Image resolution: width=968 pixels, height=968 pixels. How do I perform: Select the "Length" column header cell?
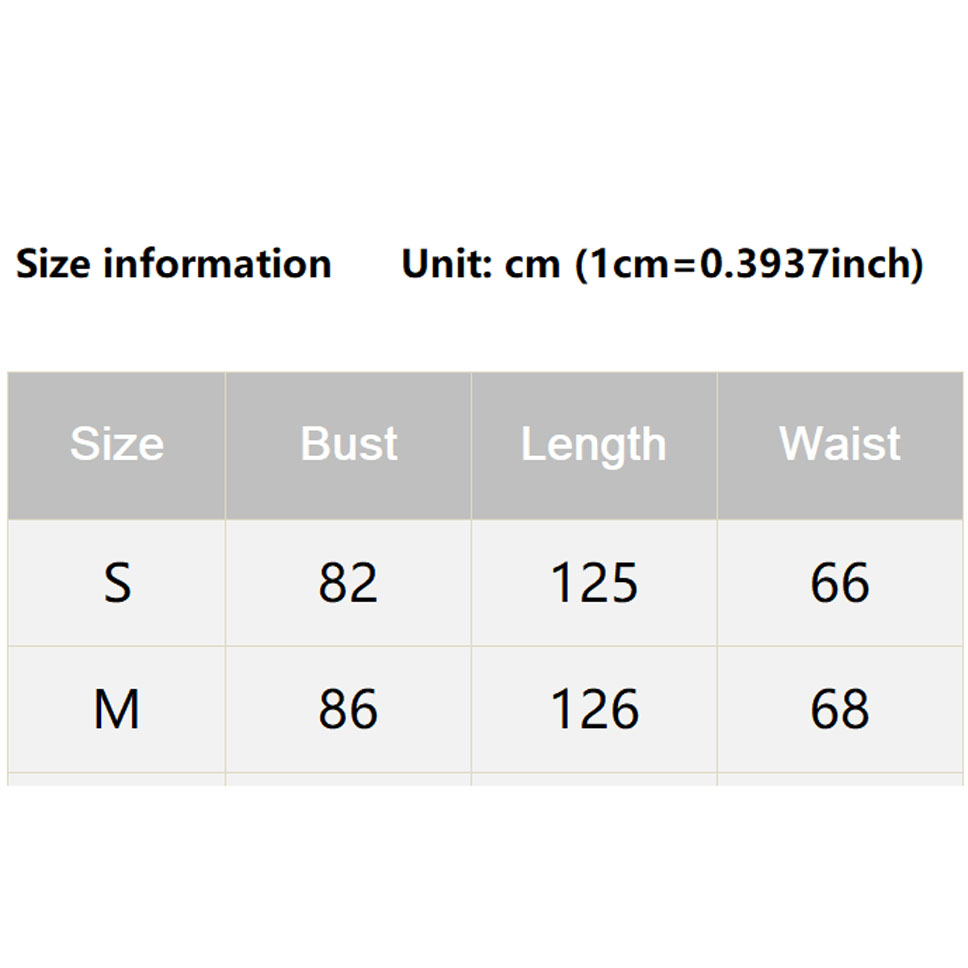coord(594,445)
